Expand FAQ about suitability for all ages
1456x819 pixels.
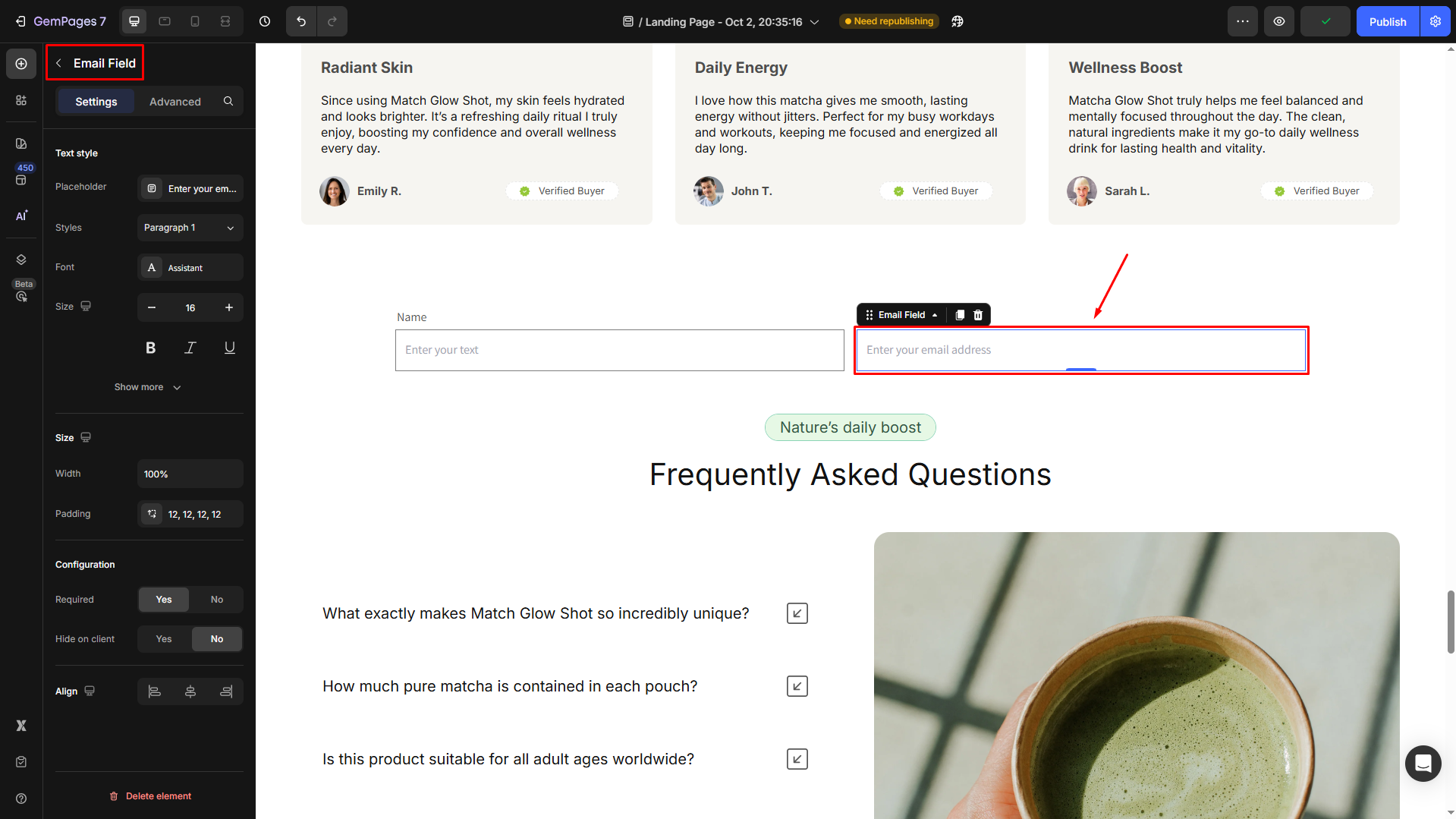click(797, 759)
